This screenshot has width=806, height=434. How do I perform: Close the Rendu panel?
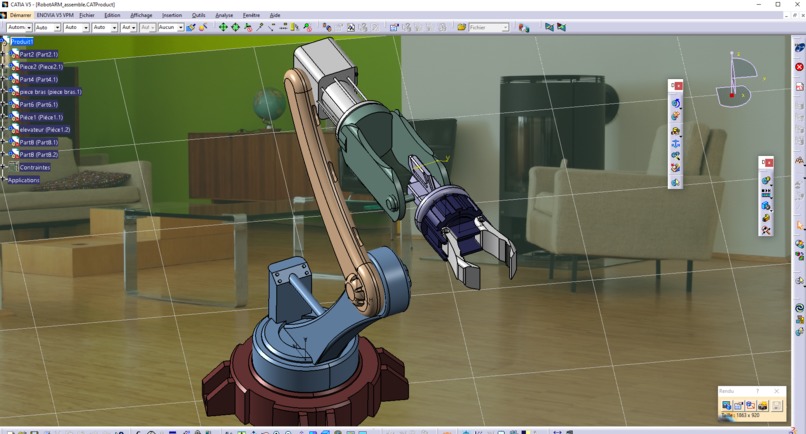pyautogui.click(x=777, y=391)
